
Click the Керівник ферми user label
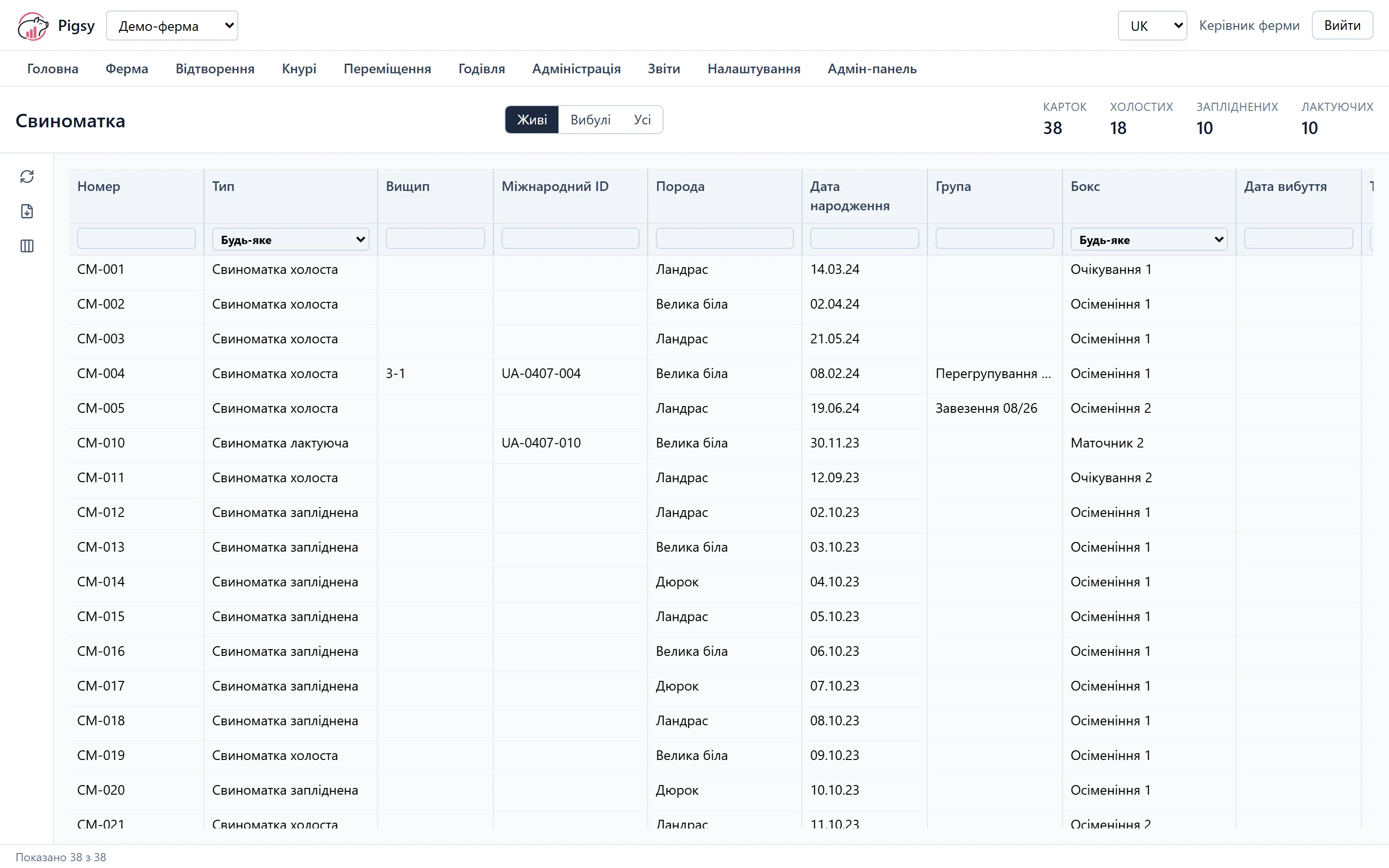click(1249, 26)
